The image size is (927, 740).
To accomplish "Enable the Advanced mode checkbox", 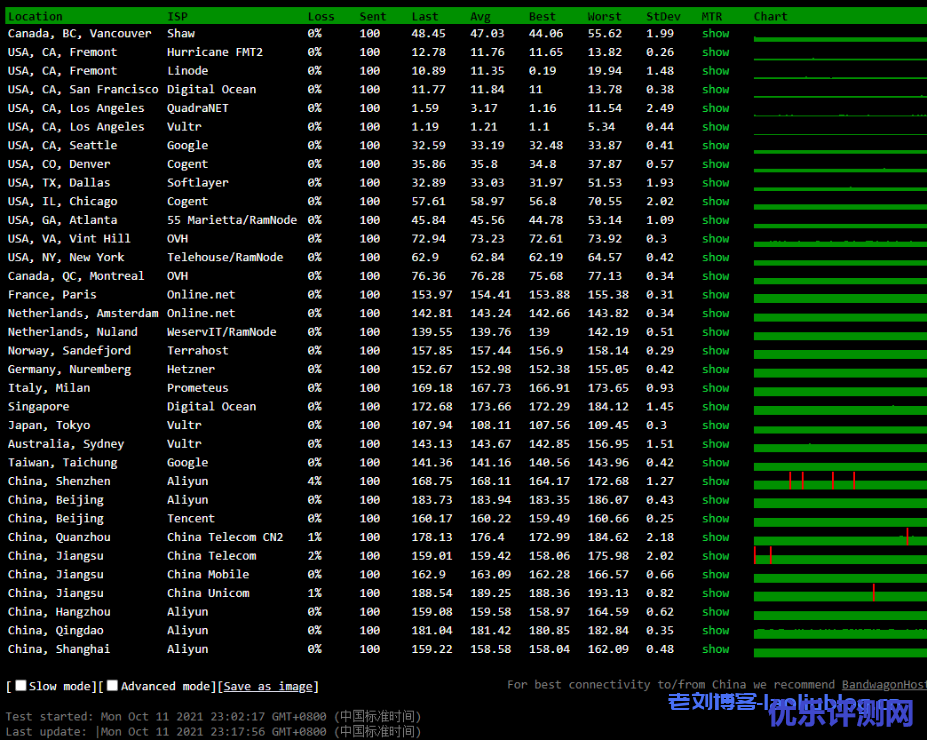I will [113, 686].
